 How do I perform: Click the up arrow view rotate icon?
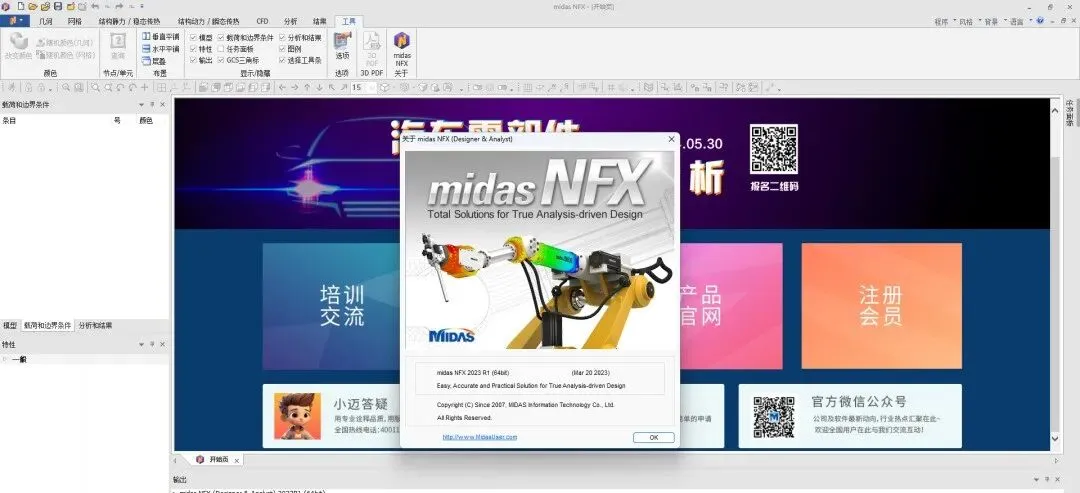coord(307,87)
